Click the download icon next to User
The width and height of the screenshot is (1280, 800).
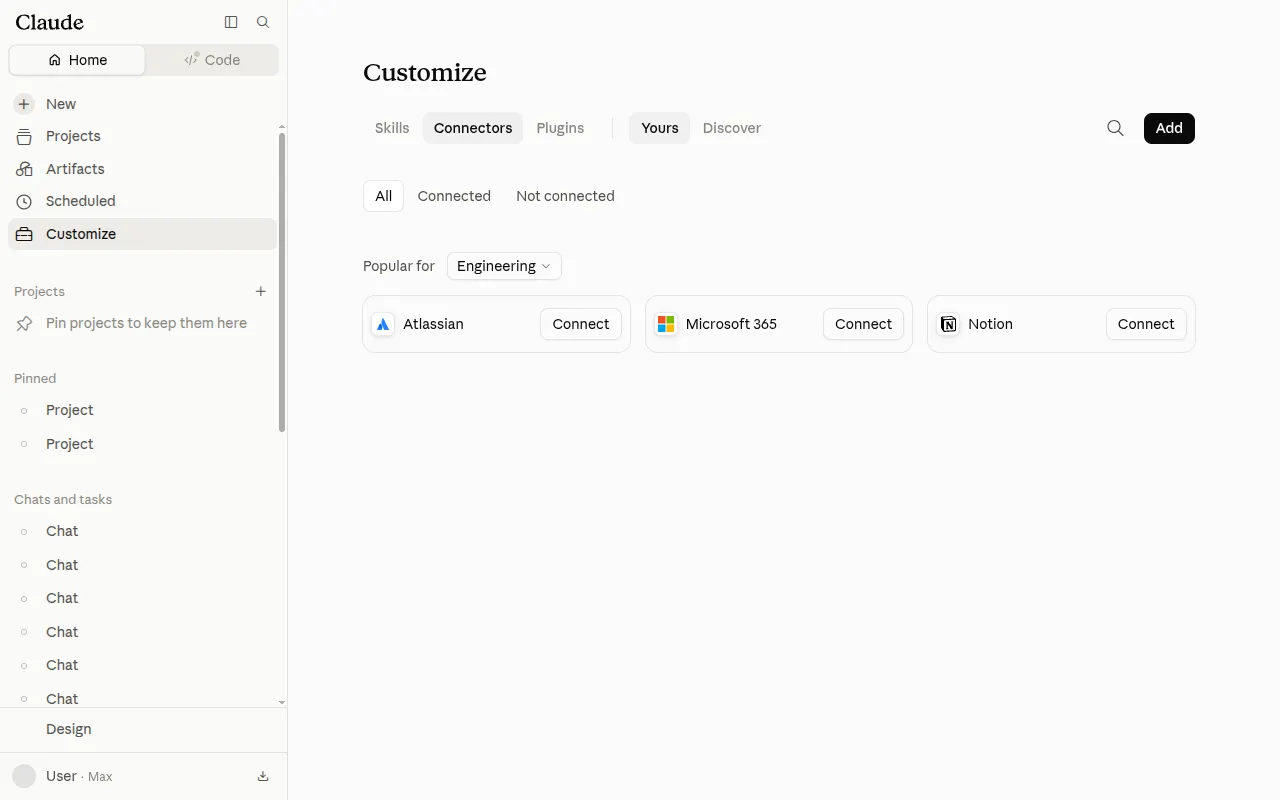(x=263, y=776)
